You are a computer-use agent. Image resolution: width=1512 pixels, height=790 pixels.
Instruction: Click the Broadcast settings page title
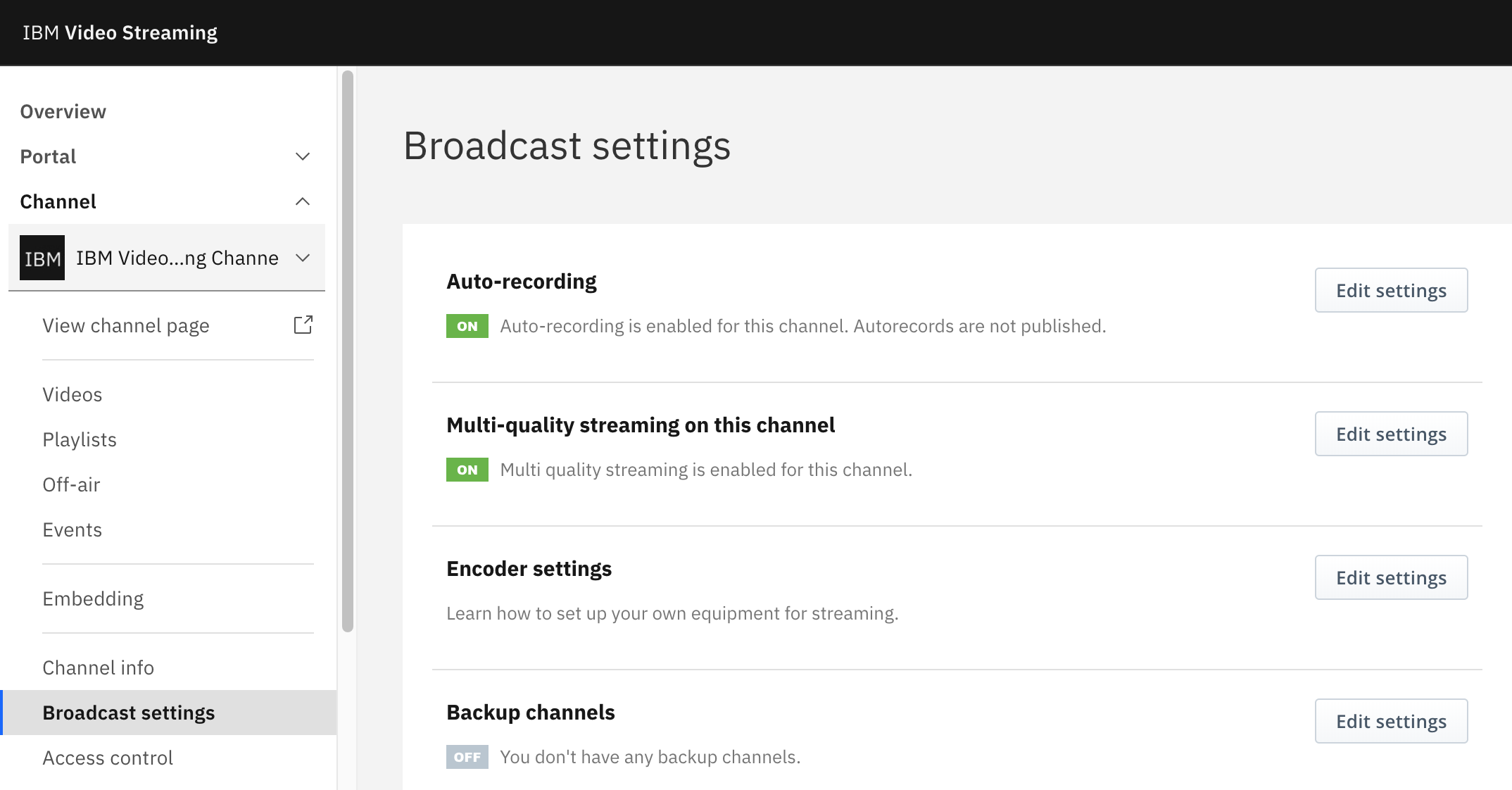[567, 146]
